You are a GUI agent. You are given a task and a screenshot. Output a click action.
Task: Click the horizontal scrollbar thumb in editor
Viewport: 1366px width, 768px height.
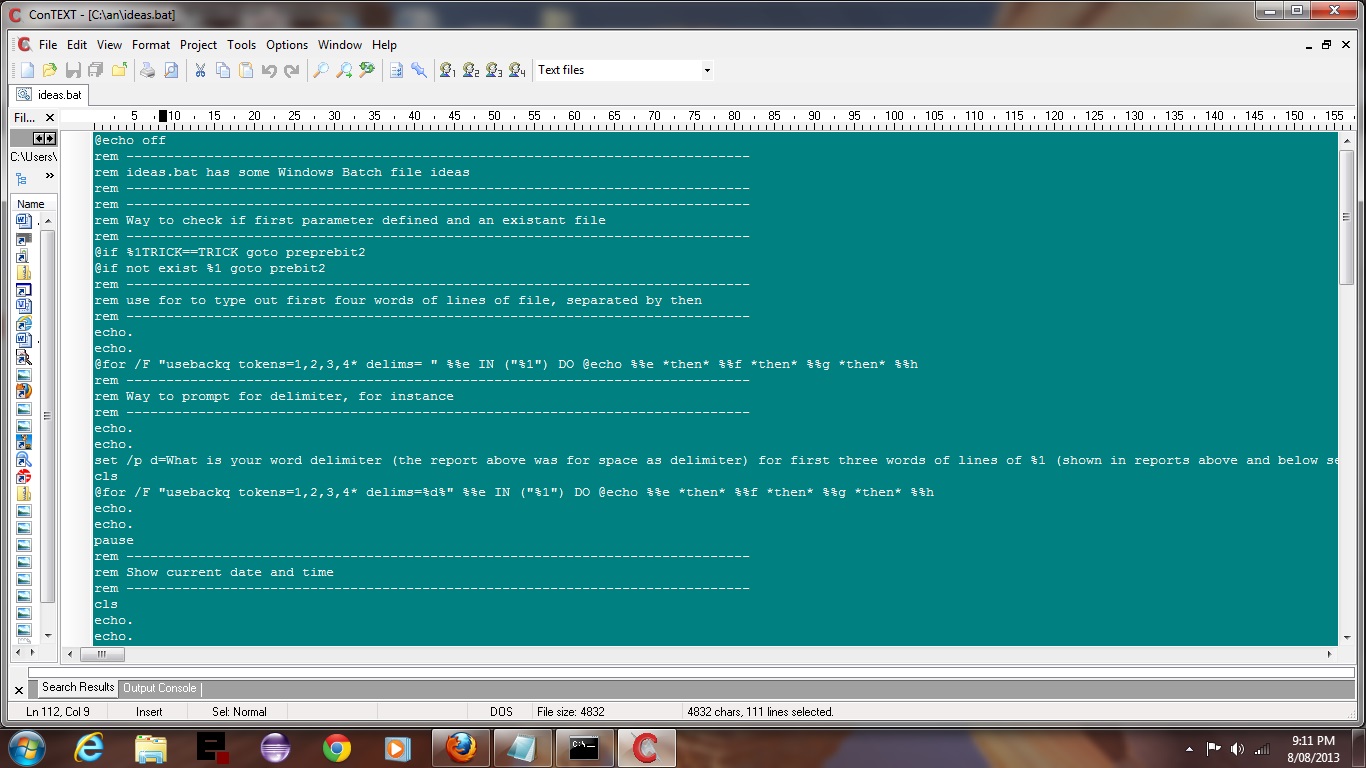[x=101, y=654]
